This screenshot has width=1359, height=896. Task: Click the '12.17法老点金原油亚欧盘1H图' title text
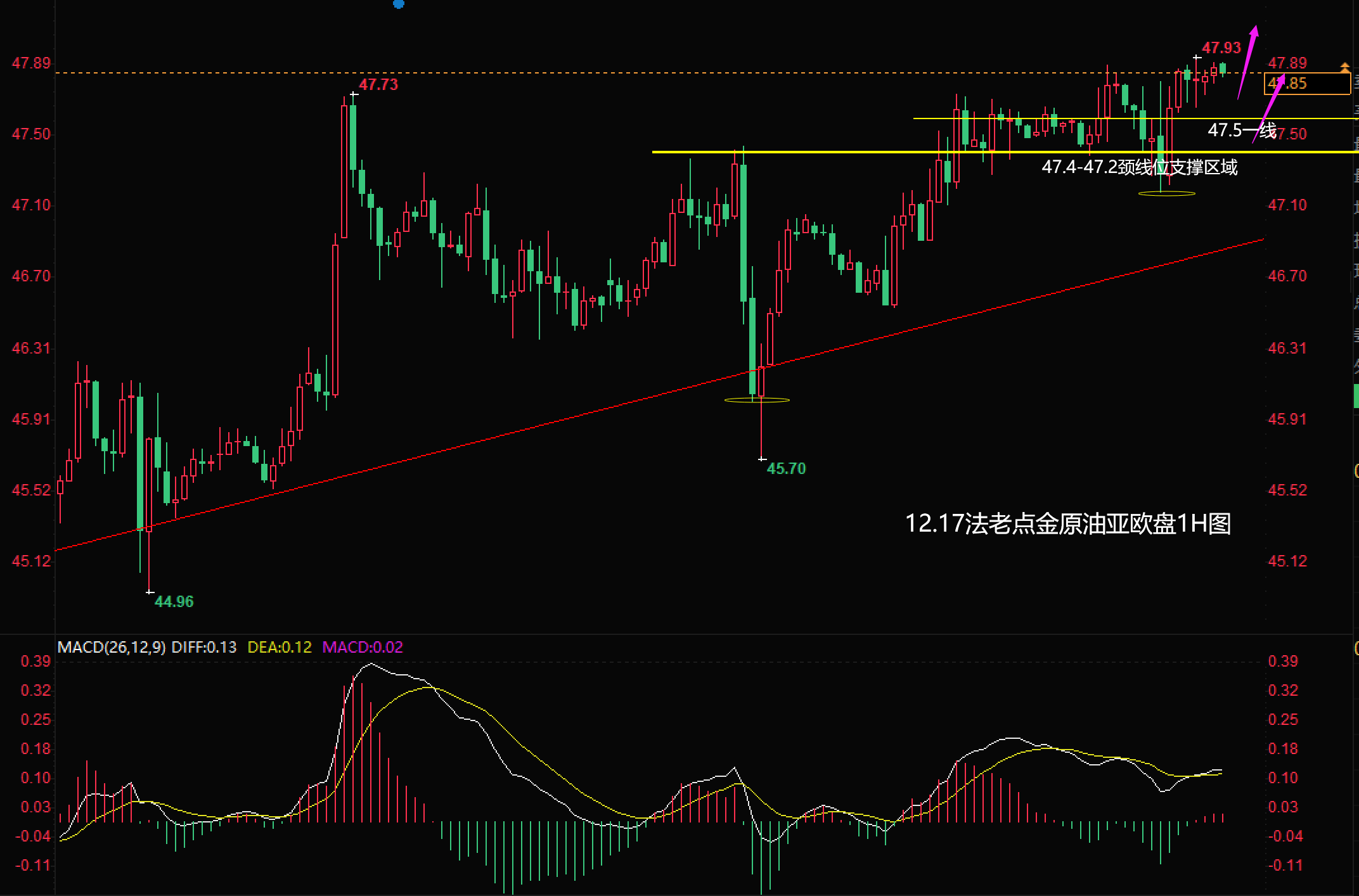click(x=1067, y=524)
